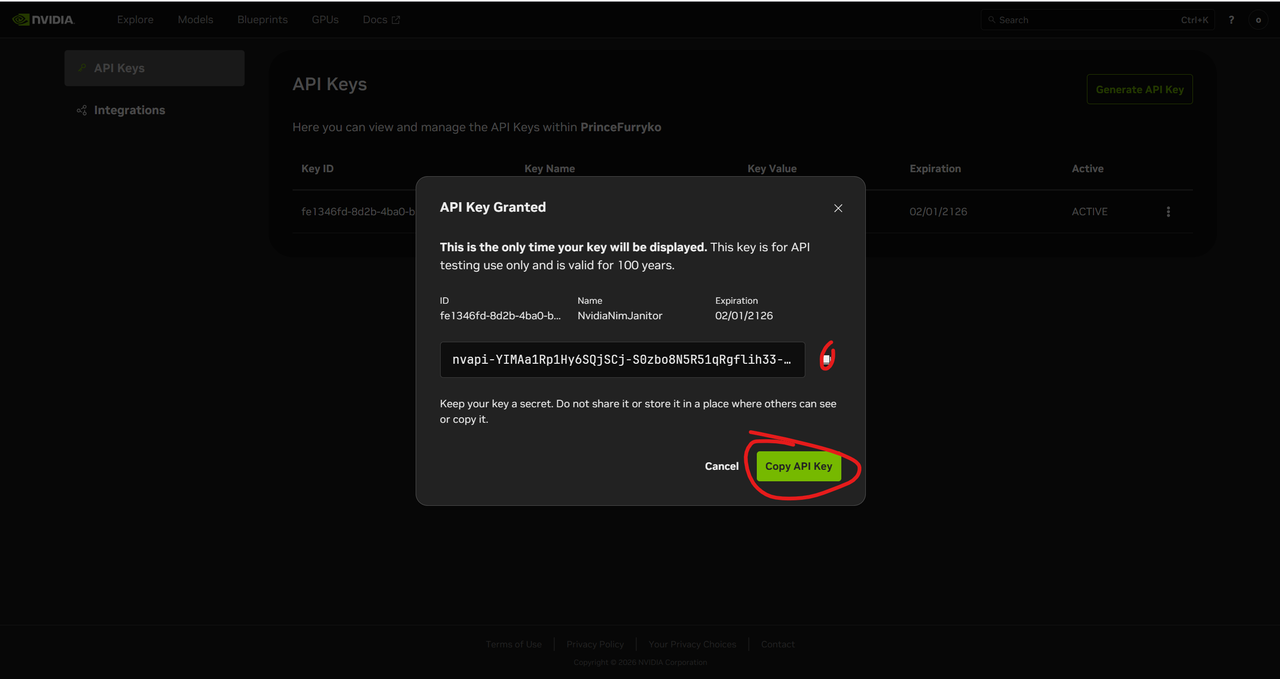This screenshot has width=1280, height=679.
Task: Open the Explore menu item
Action: pyautogui.click(x=135, y=20)
